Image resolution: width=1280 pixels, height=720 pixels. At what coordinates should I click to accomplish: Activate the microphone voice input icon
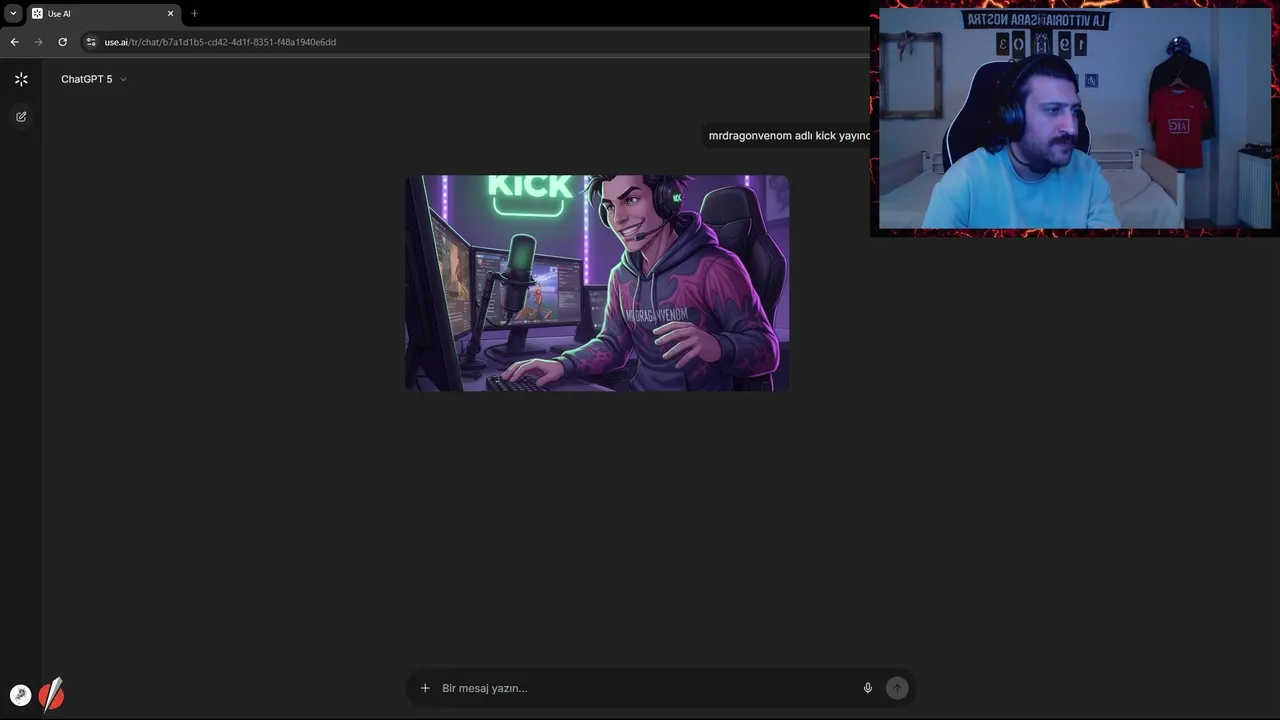pos(868,688)
